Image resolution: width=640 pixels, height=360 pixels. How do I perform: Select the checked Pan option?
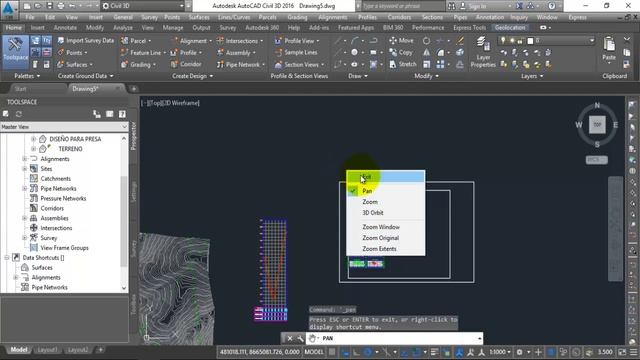tap(386, 191)
